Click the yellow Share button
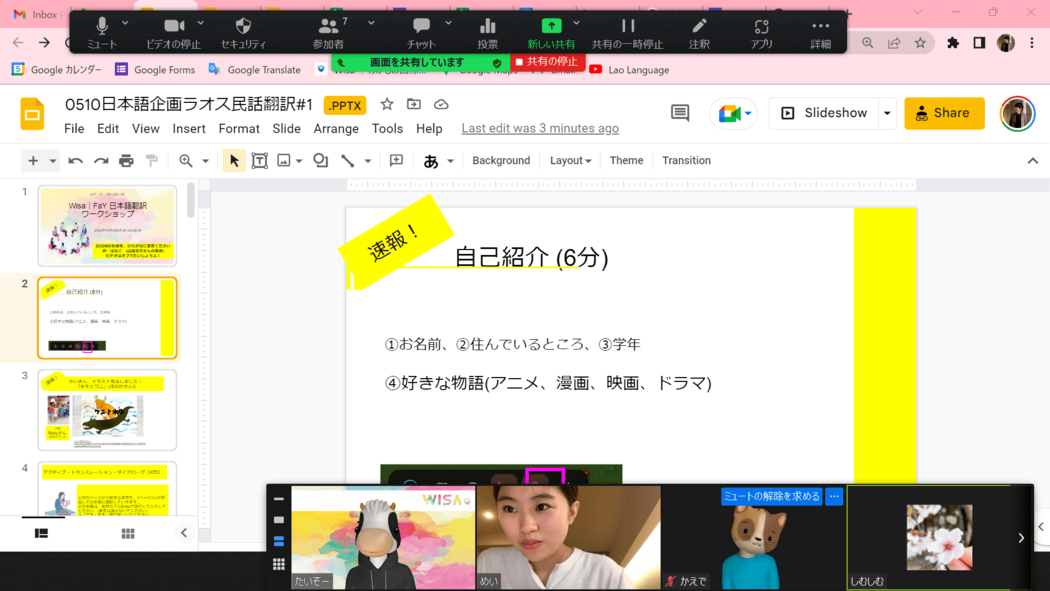Viewport: 1050px width, 591px height. tap(944, 113)
